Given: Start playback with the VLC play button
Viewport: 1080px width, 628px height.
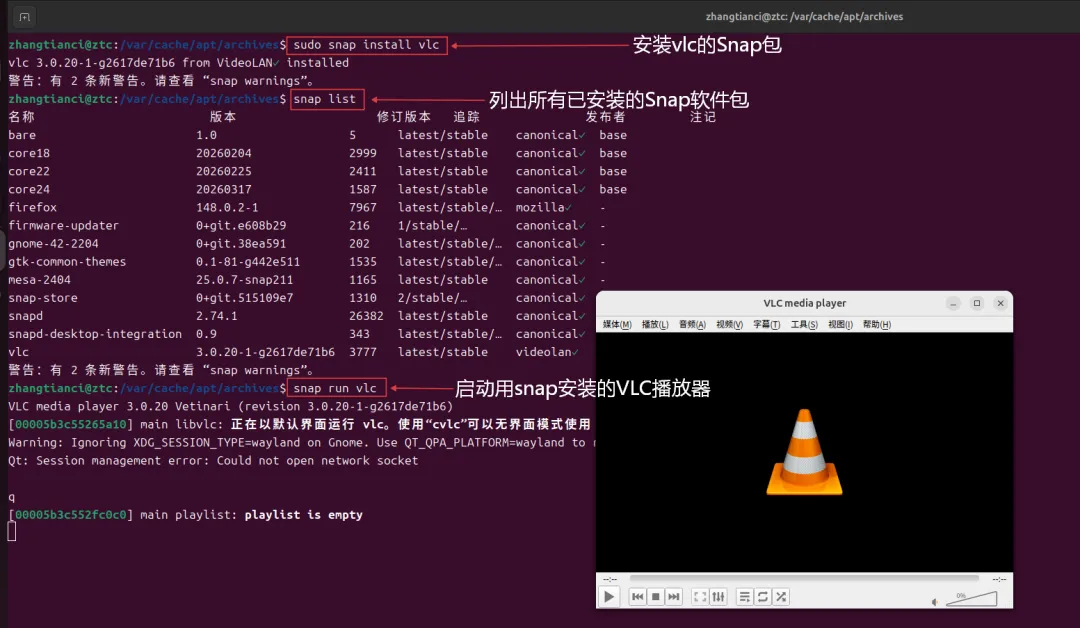Looking at the screenshot, I should (x=609, y=597).
